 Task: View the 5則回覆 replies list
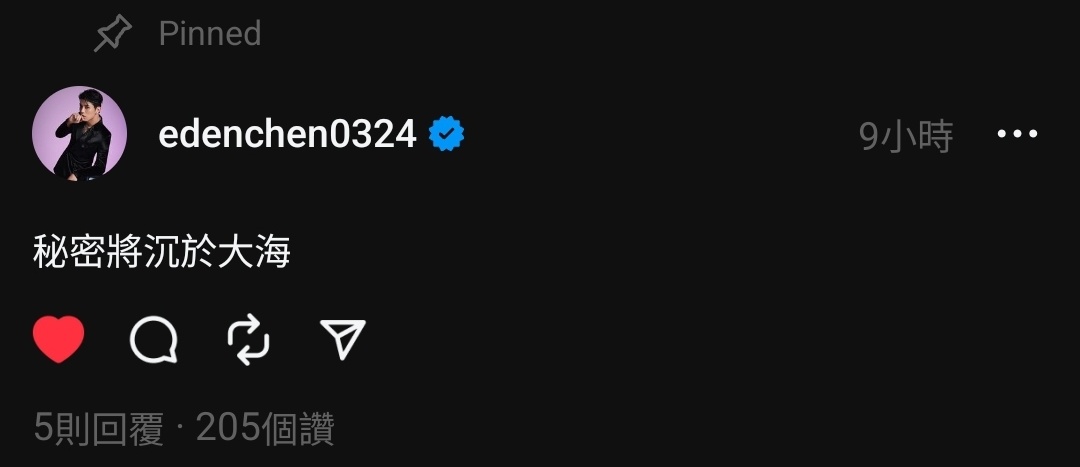tap(98, 429)
